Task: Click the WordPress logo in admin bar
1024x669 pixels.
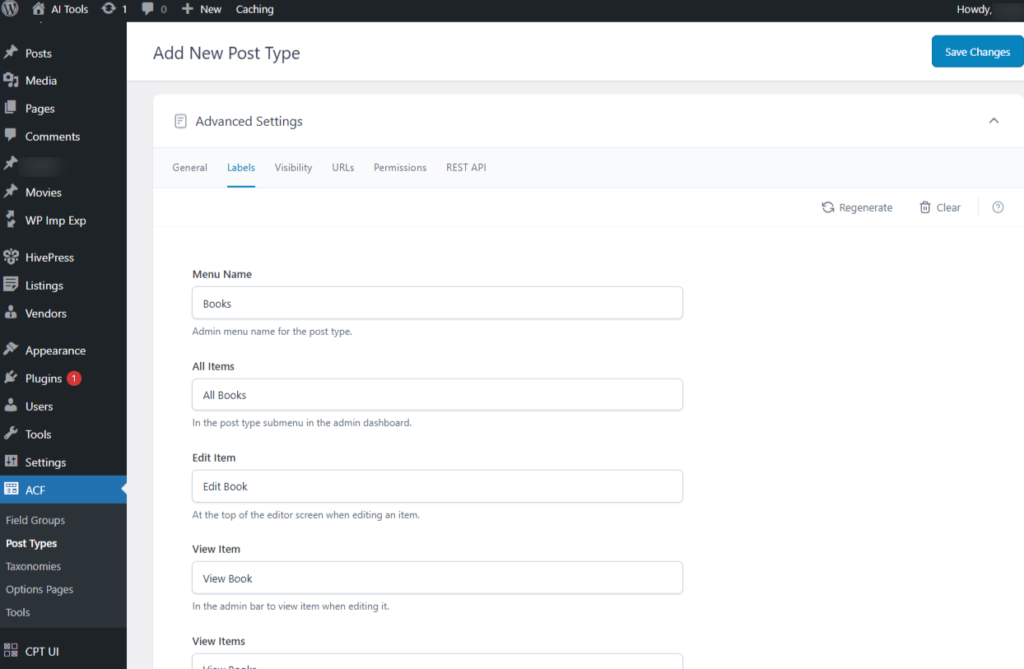Action: [10, 9]
